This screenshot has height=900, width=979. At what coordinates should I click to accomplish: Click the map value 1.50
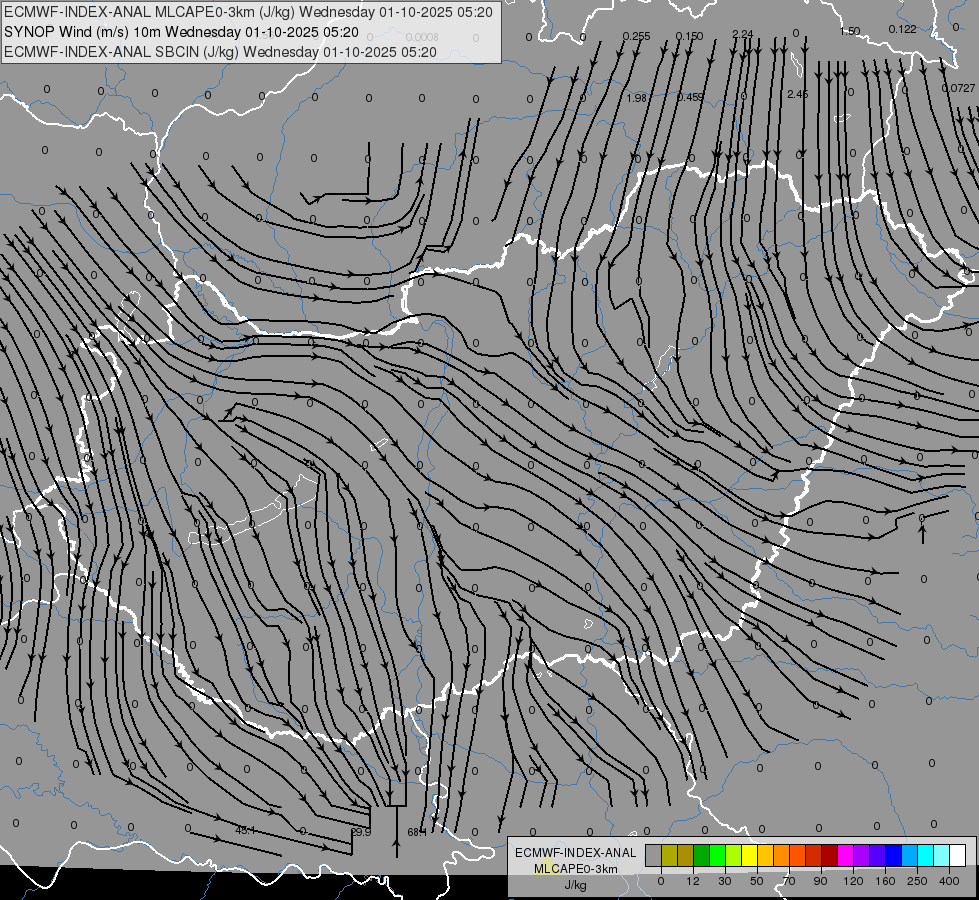(850, 31)
